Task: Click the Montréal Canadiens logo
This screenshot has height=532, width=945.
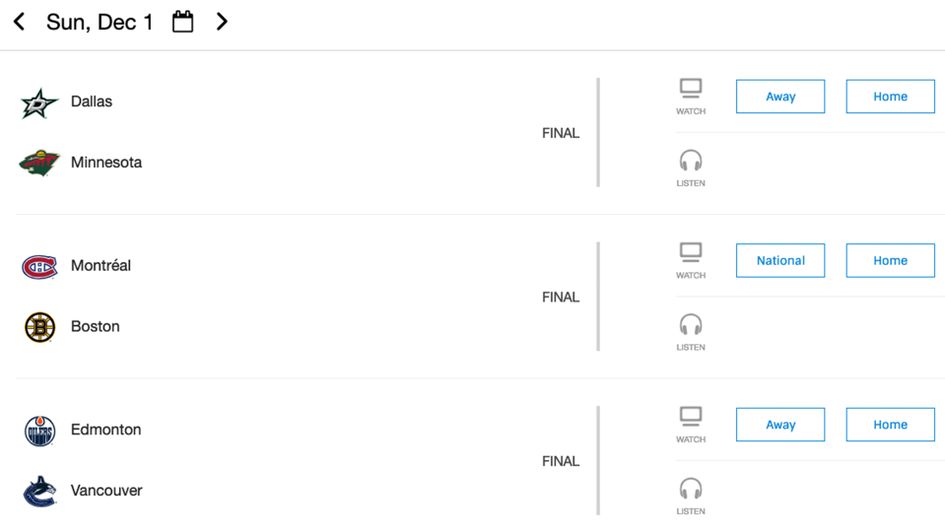Action: 40,266
